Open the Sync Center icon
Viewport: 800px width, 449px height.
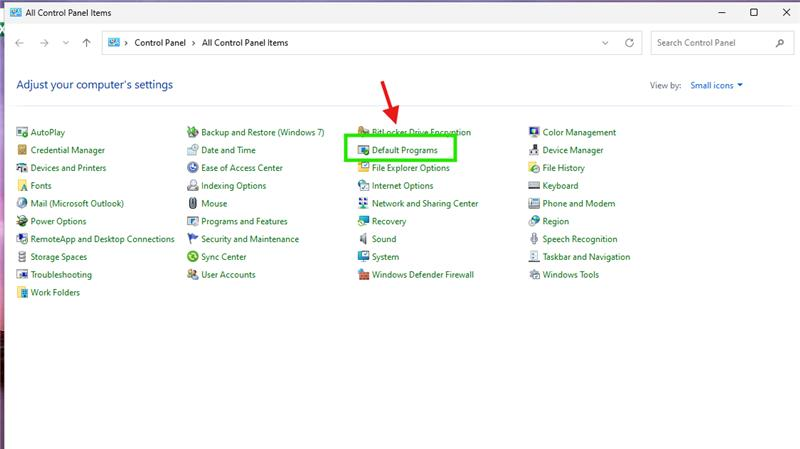pyautogui.click(x=192, y=257)
